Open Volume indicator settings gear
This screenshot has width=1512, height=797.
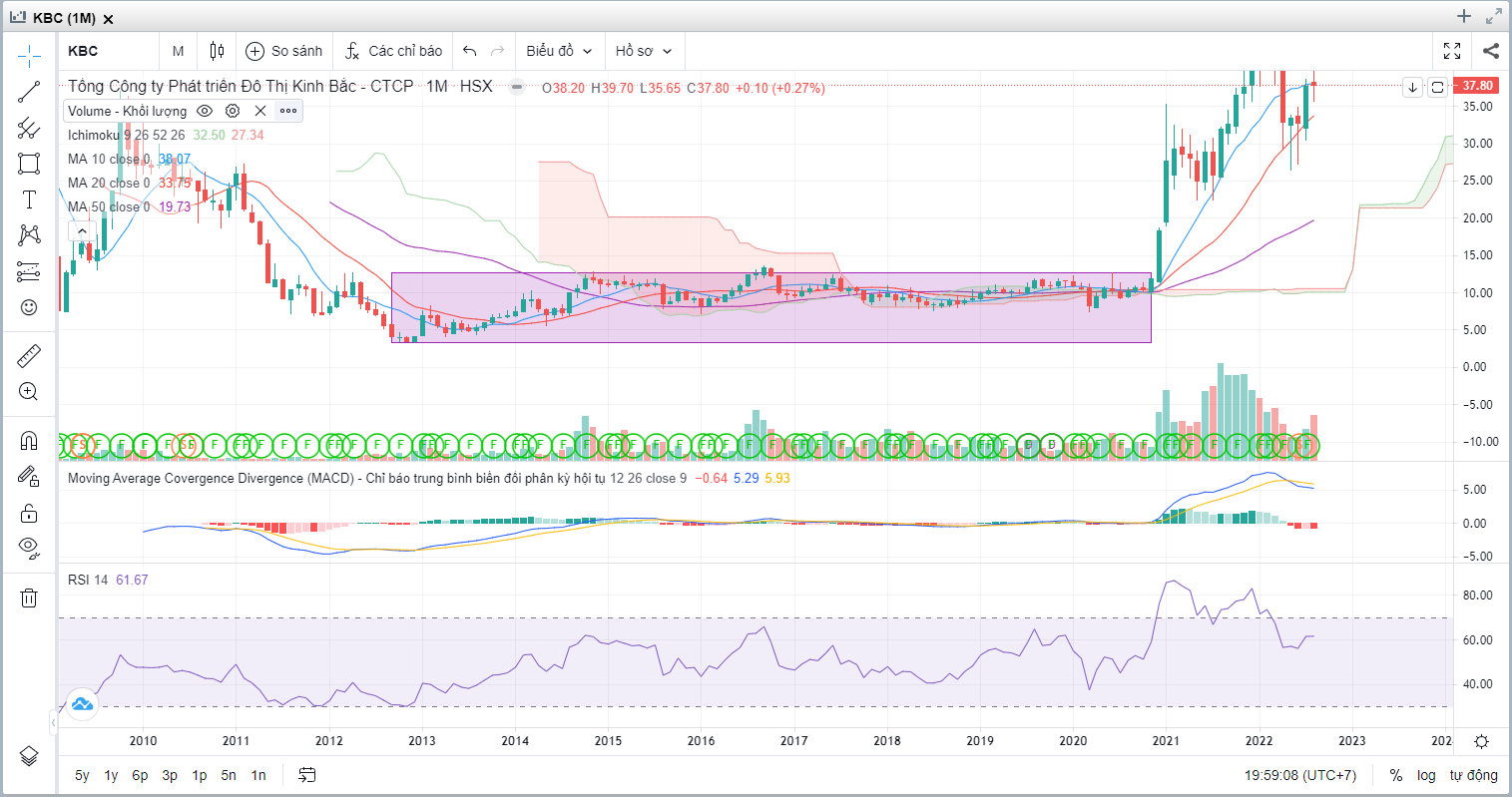tap(233, 111)
